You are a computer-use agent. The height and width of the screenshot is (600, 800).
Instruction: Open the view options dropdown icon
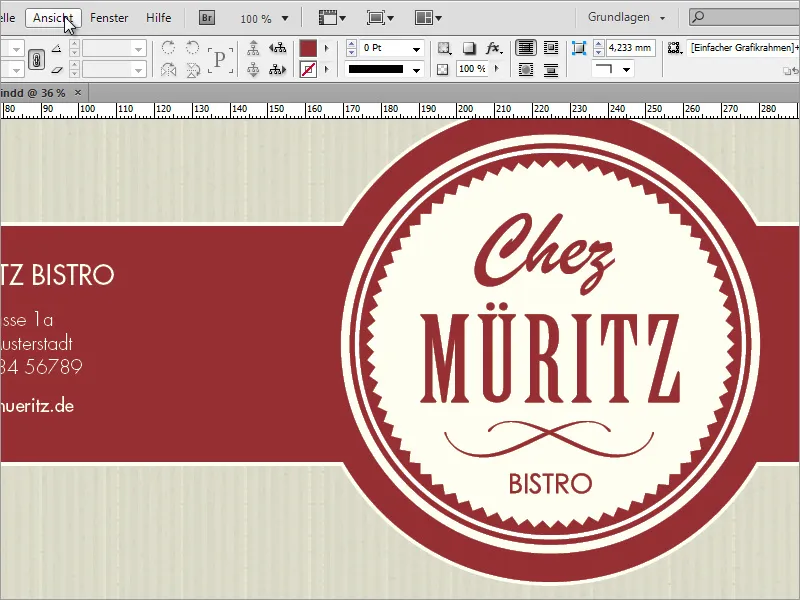click(332, 18)
